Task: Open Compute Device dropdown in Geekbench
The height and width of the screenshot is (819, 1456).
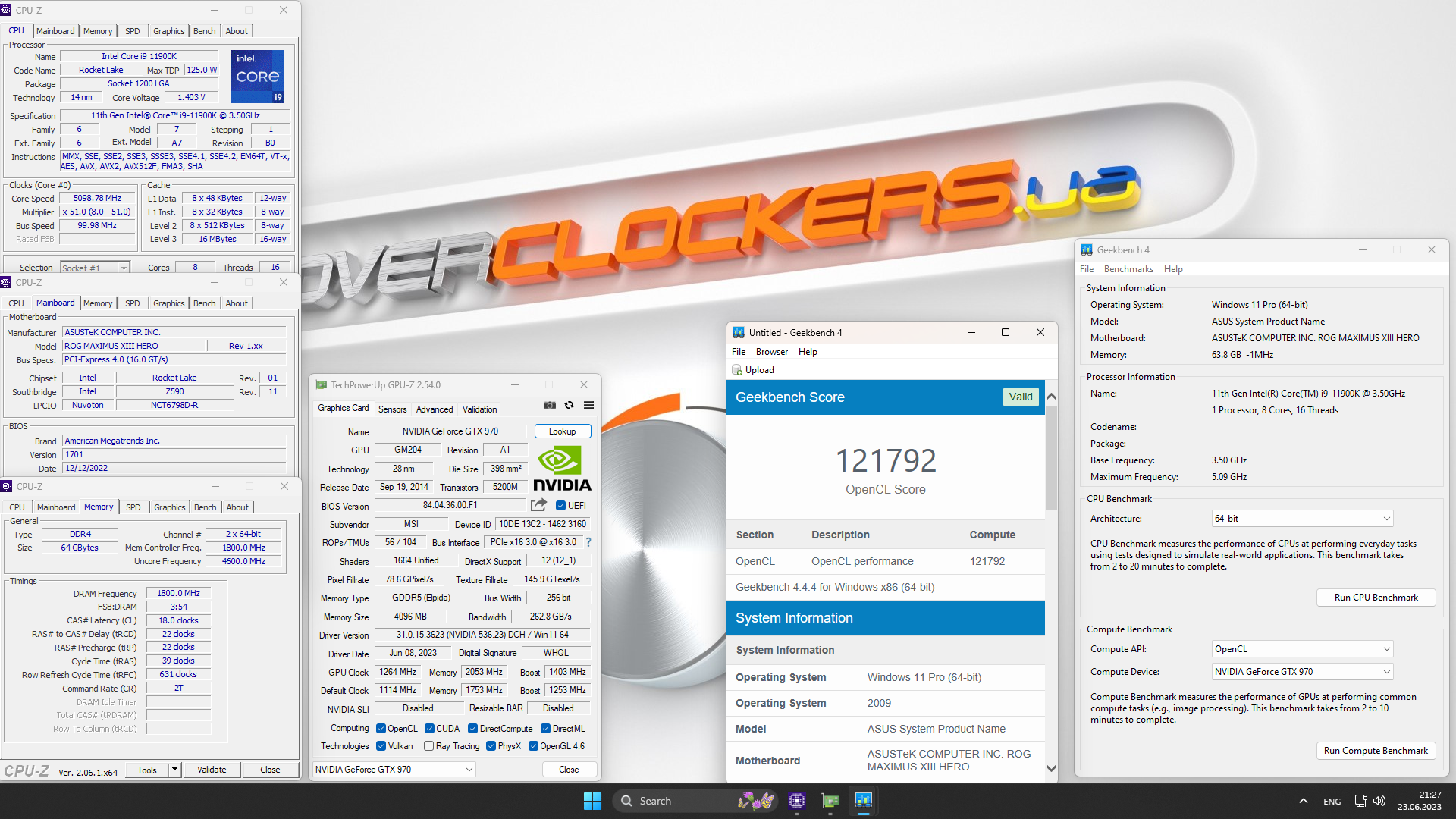Action: (1302, 672)
